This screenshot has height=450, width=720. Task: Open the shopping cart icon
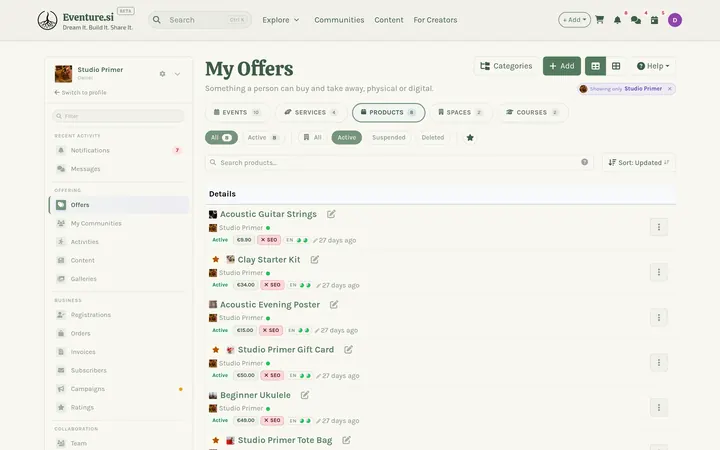pos(599,20)
